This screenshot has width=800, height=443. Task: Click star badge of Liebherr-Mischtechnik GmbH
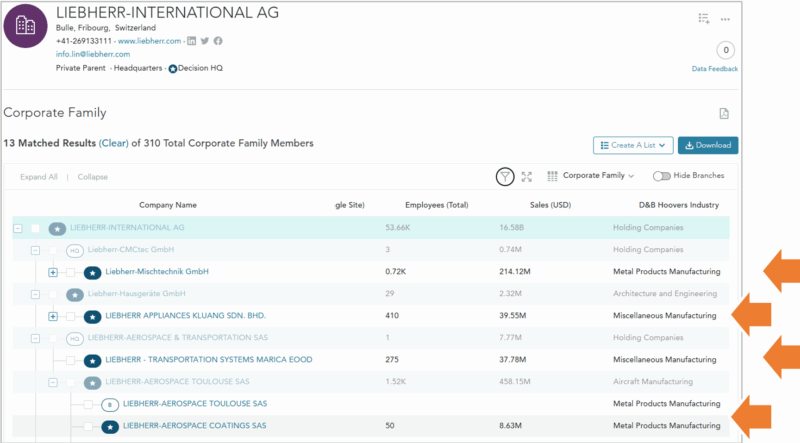tap(92, 273)
